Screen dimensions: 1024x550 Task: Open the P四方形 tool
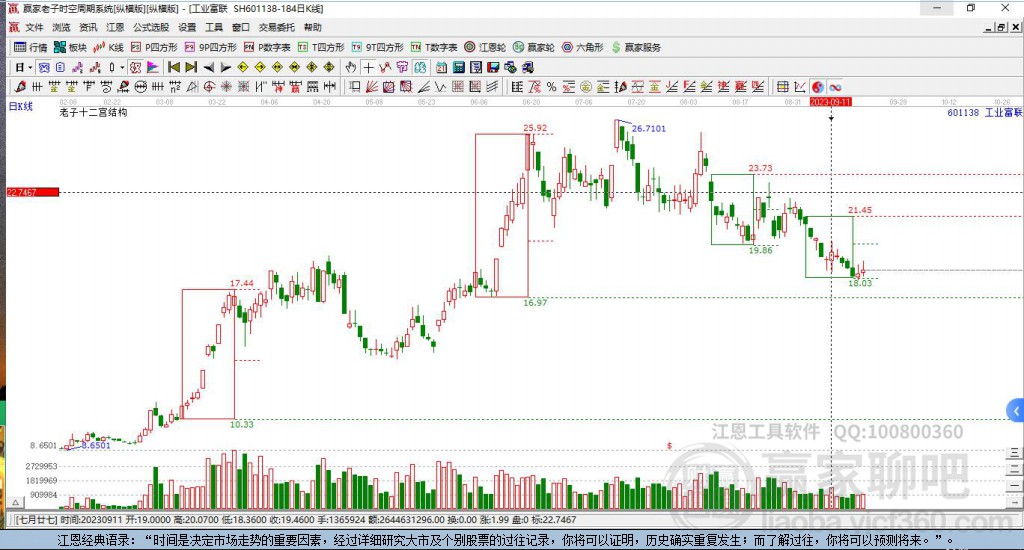(x=154, y=47)
